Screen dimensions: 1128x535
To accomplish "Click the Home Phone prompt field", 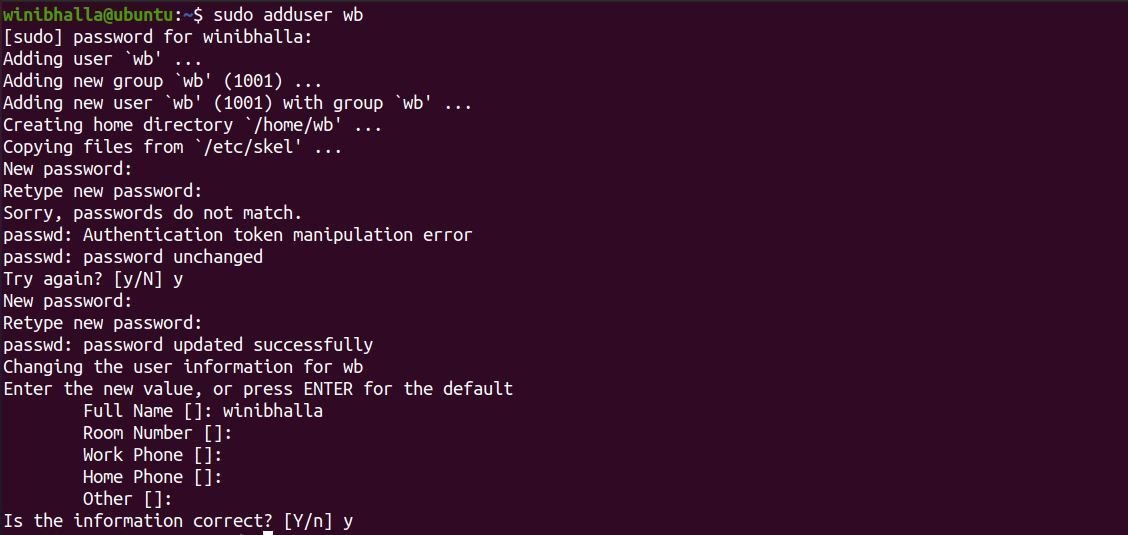I will pyautogui.click(x=152, y=477).
